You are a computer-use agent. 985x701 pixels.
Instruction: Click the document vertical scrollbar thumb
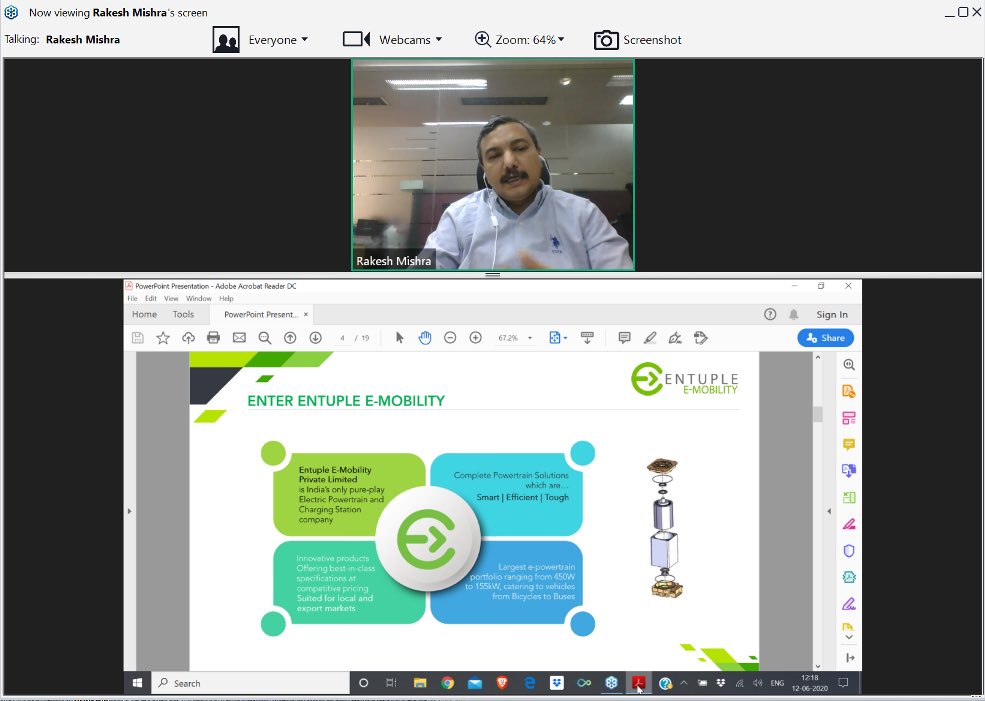coord(817,414)
